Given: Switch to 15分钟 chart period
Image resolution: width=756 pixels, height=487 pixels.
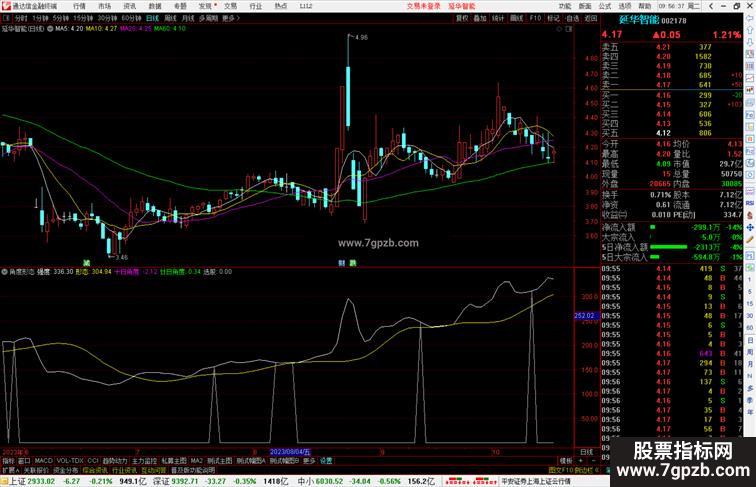Looking at the screenshot, I should click(83, 18).
